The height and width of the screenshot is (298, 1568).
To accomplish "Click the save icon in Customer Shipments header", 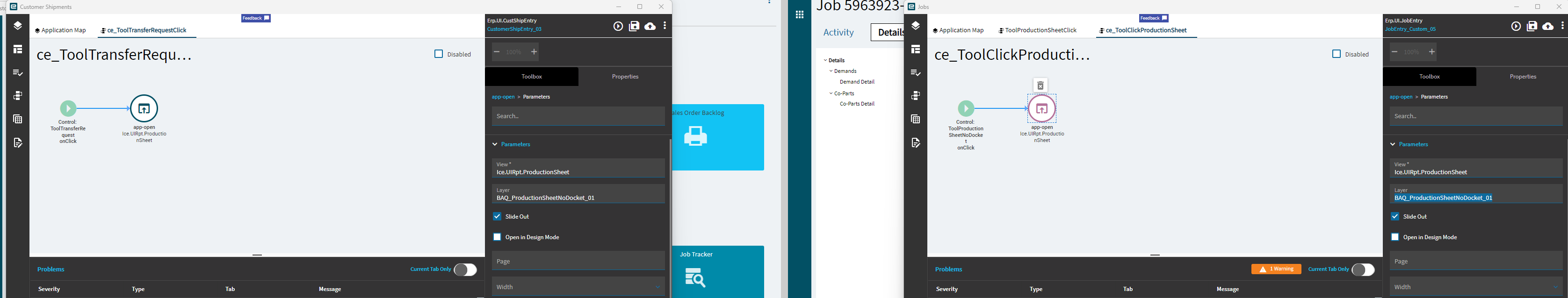I will [634, 26].
